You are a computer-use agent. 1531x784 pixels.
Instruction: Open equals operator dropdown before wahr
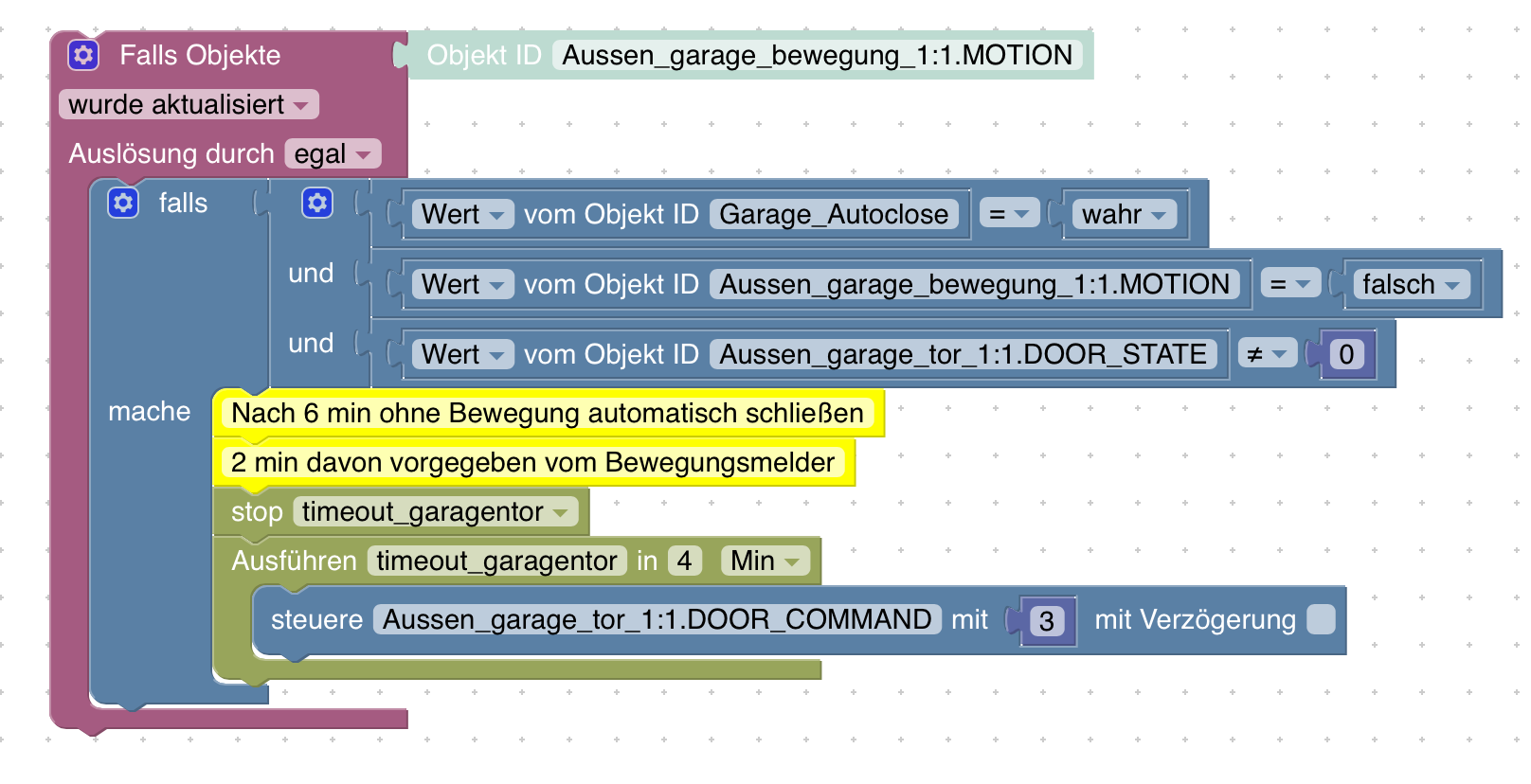(x=1009, y=214)
